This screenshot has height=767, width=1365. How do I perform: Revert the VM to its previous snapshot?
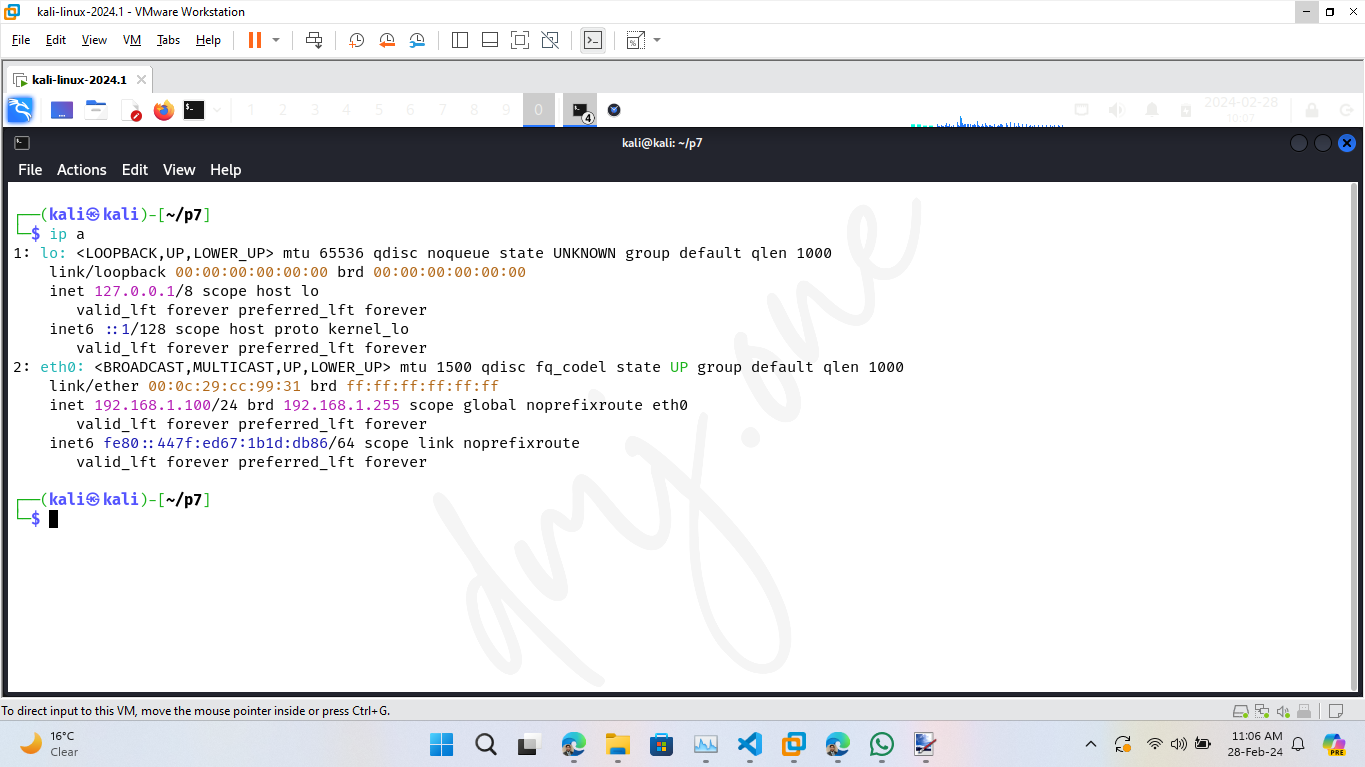(387, 40)
